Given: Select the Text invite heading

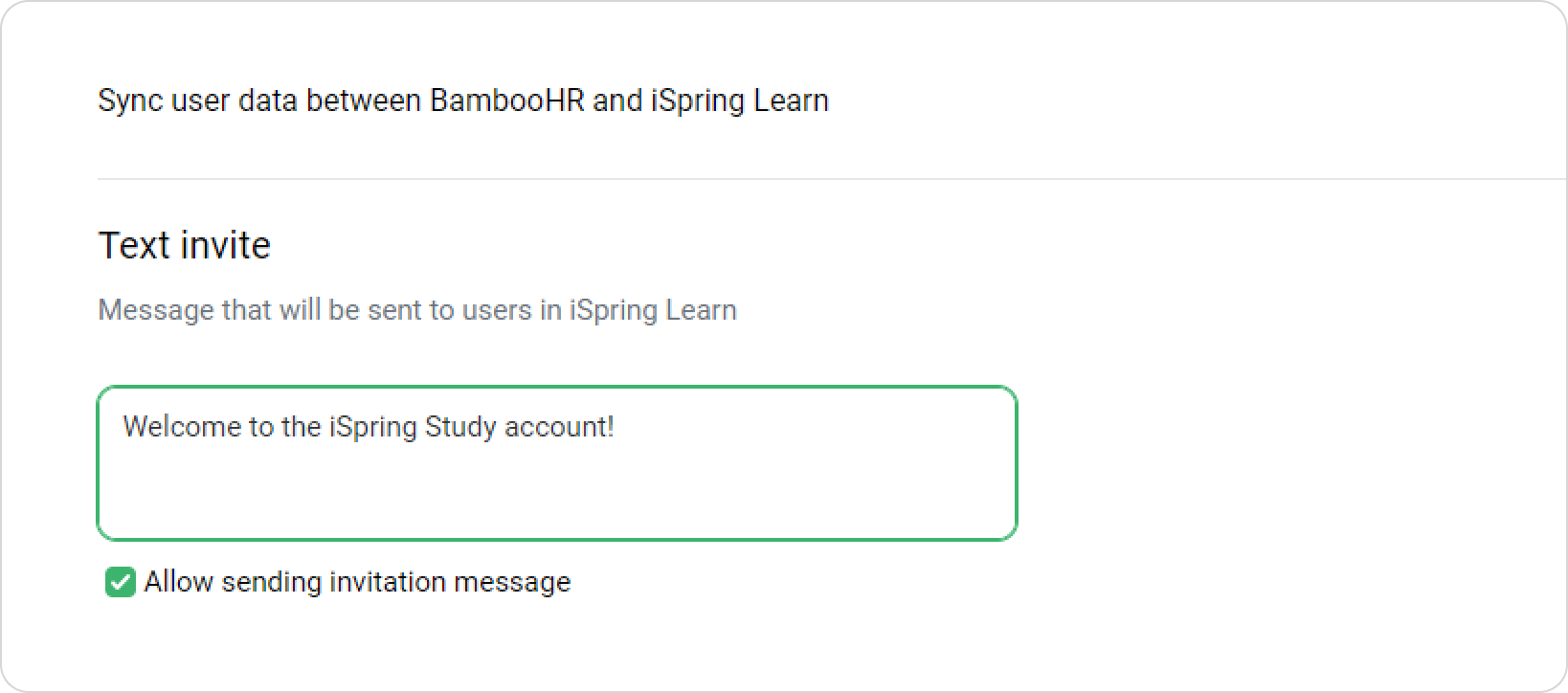Looking at the screenshot, I should tap(185, 245).
